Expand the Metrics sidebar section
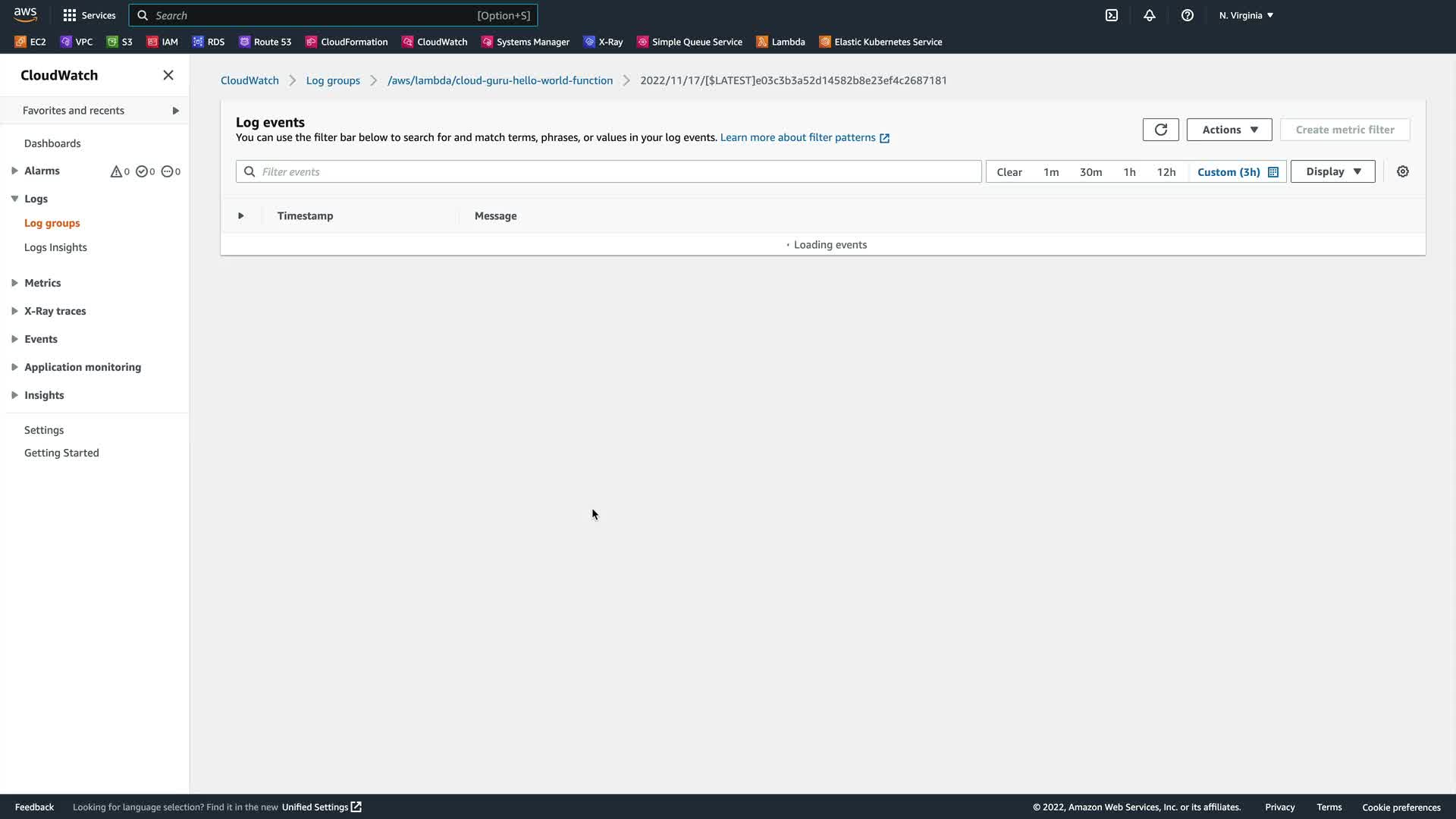The height and width of the screenshot is (819, 1456). click(x=42, y=283)
